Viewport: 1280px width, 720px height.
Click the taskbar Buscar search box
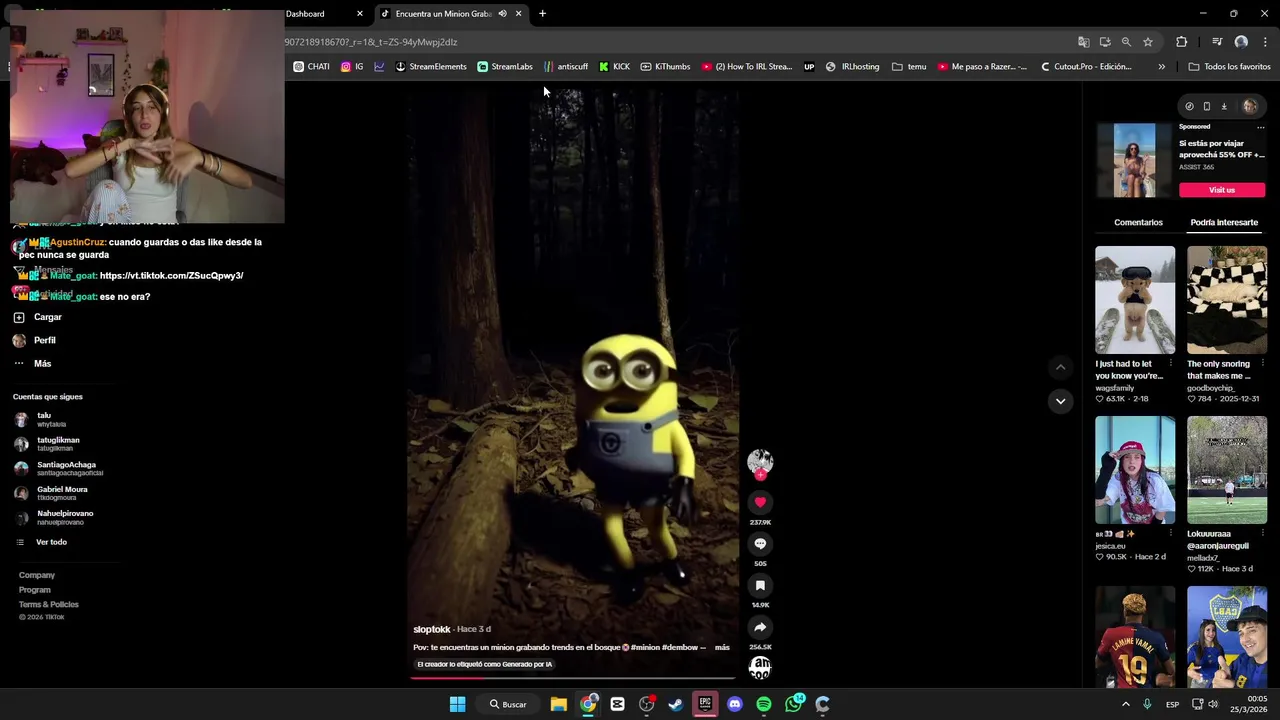(508, 704)
